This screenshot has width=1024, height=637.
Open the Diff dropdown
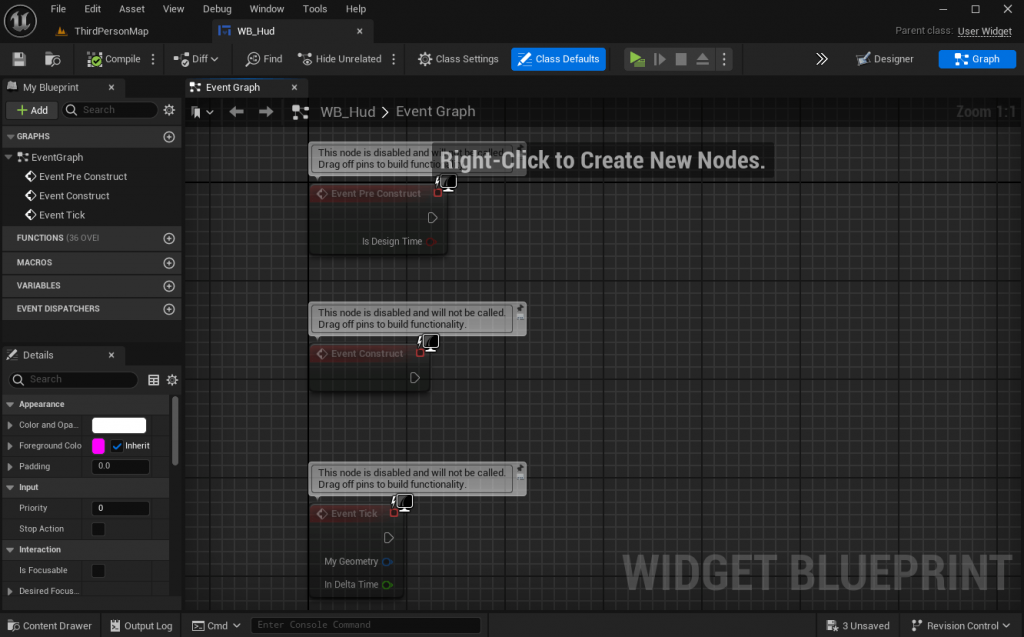click(x=195, y=58)
